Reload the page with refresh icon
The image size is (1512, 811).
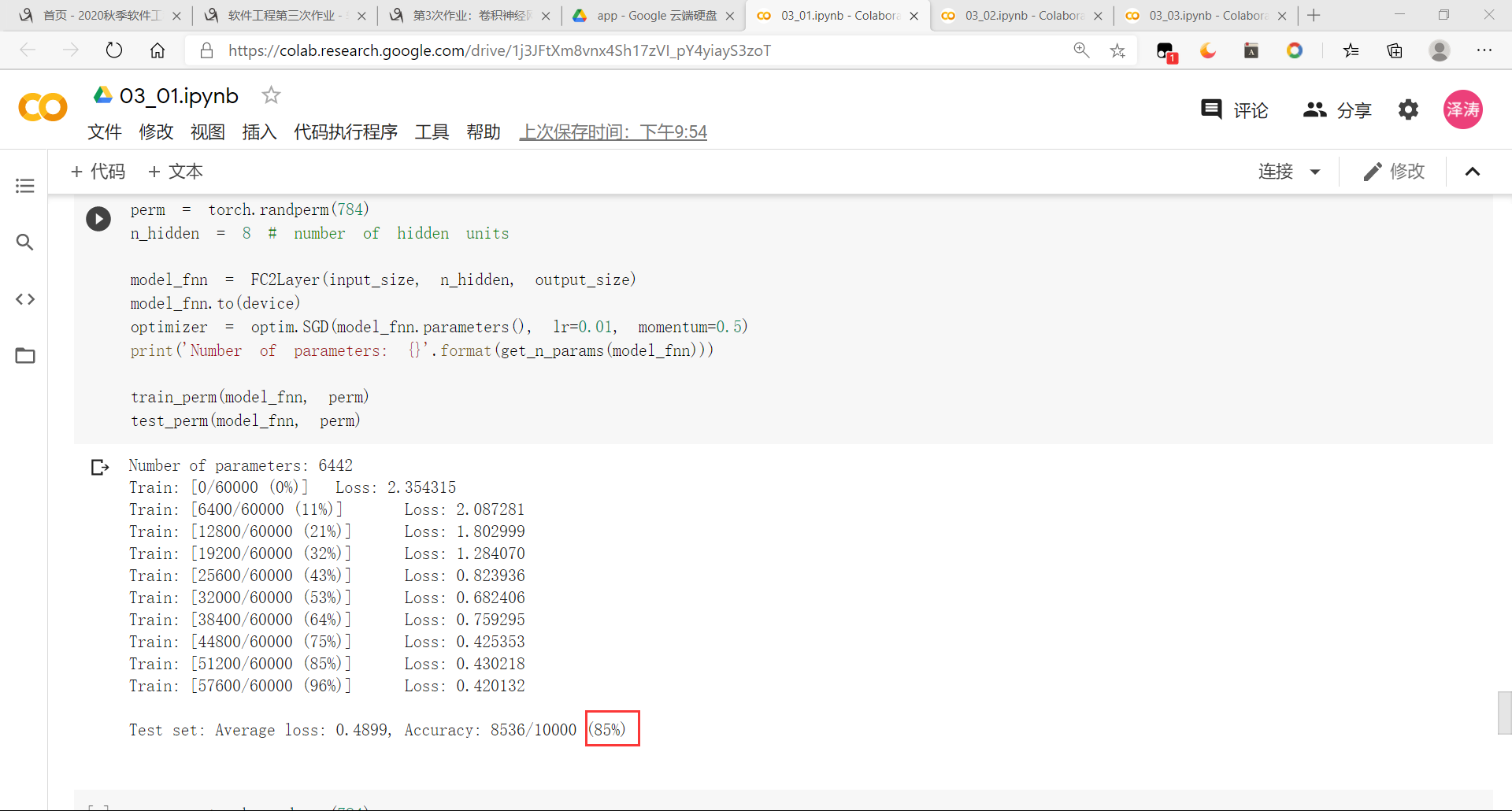point(114,50)
